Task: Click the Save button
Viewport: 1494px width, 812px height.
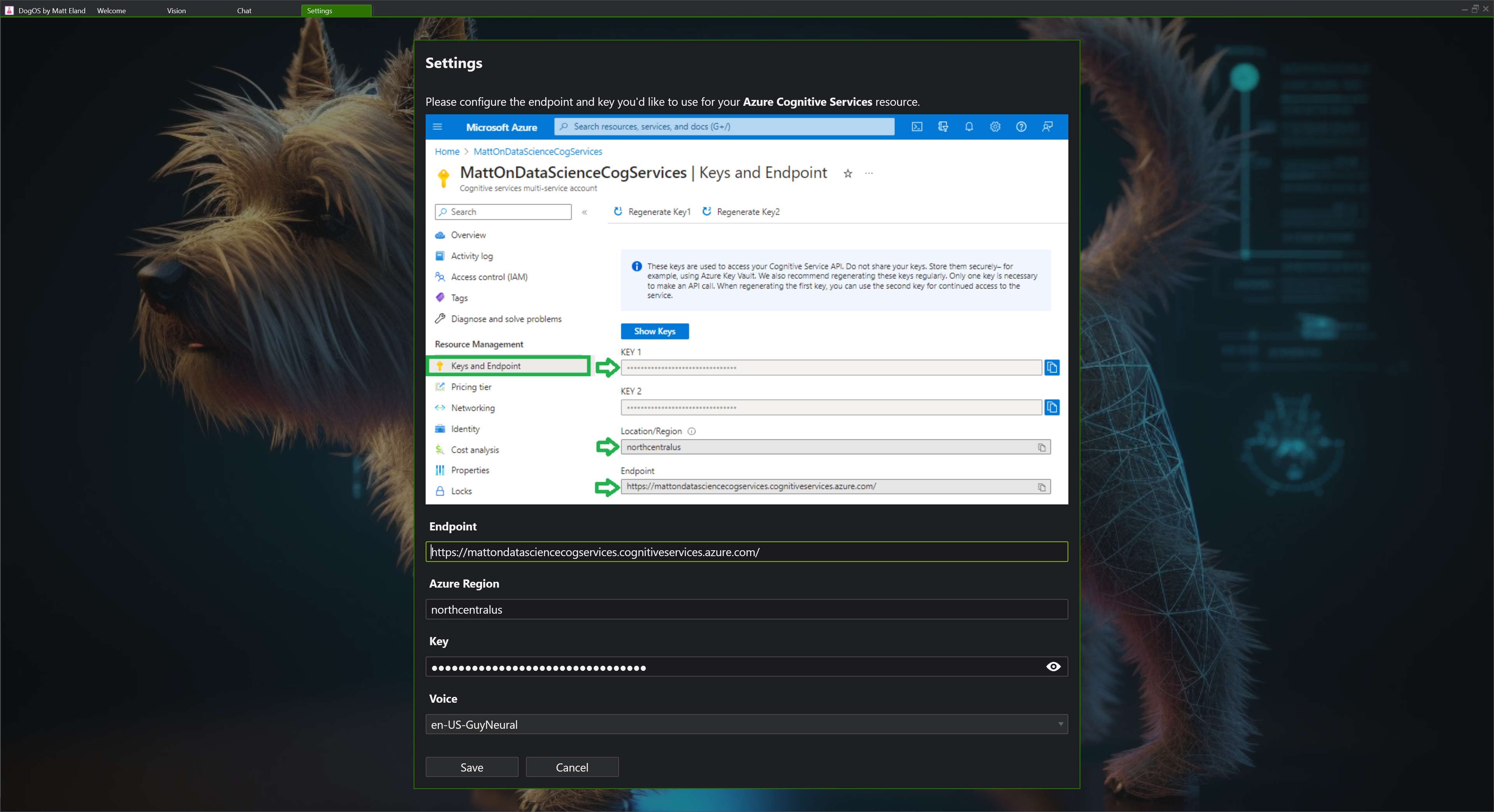Action: (x=472, y=767)
